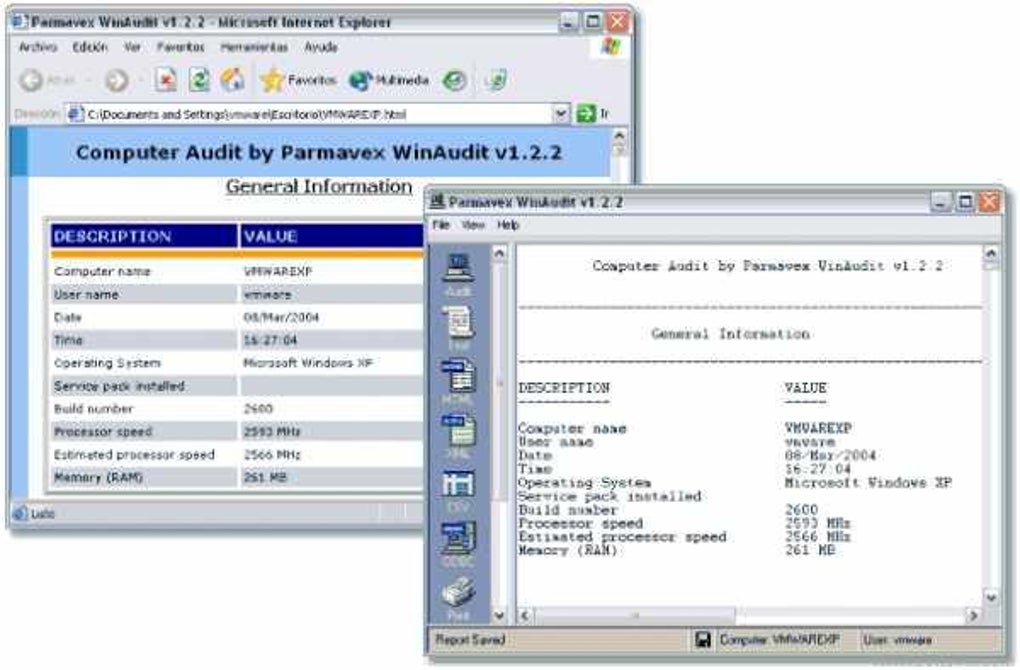
Task: Open the Favoritos star toolbar button
Action: tap(298, 80)
